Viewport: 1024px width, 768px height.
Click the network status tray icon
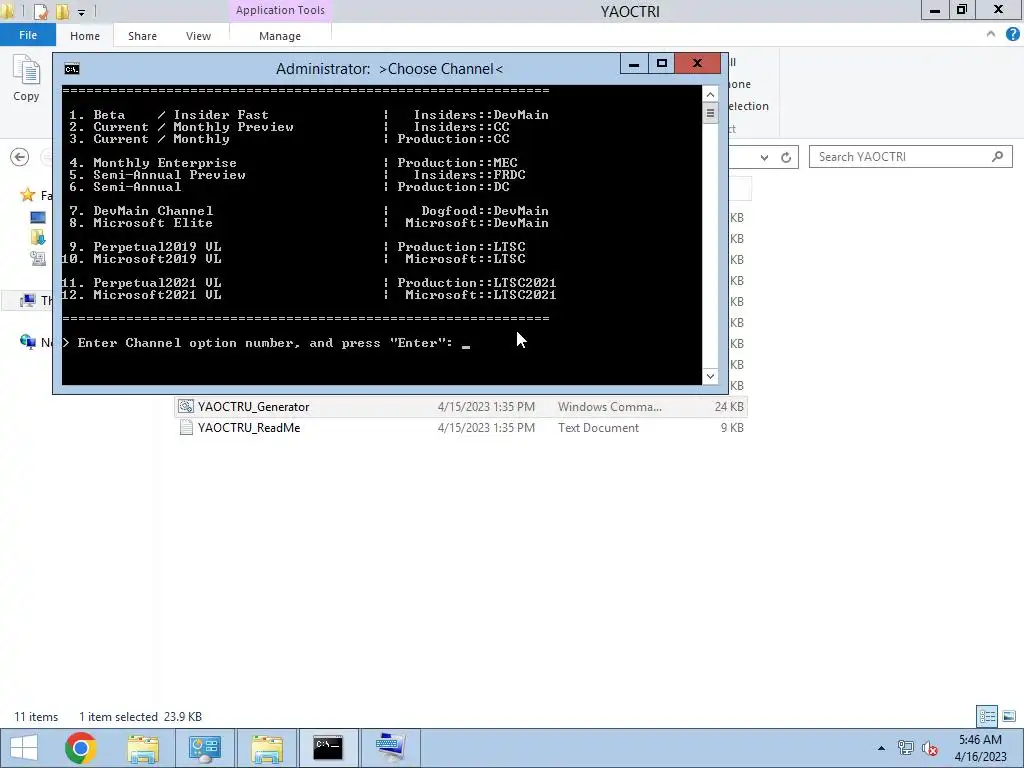click(x=906, y=748)
